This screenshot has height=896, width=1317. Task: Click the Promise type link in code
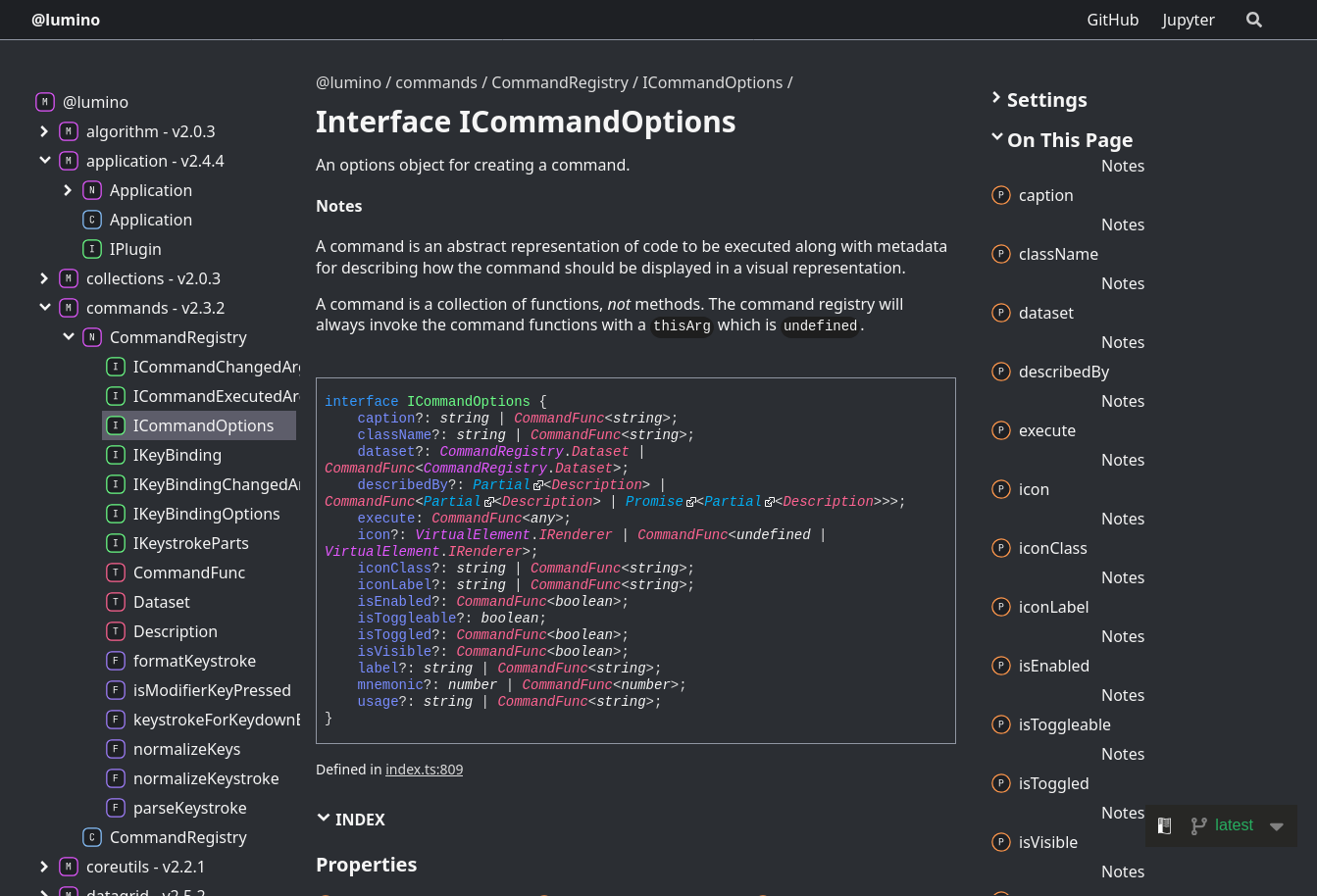tap(654, 502)
